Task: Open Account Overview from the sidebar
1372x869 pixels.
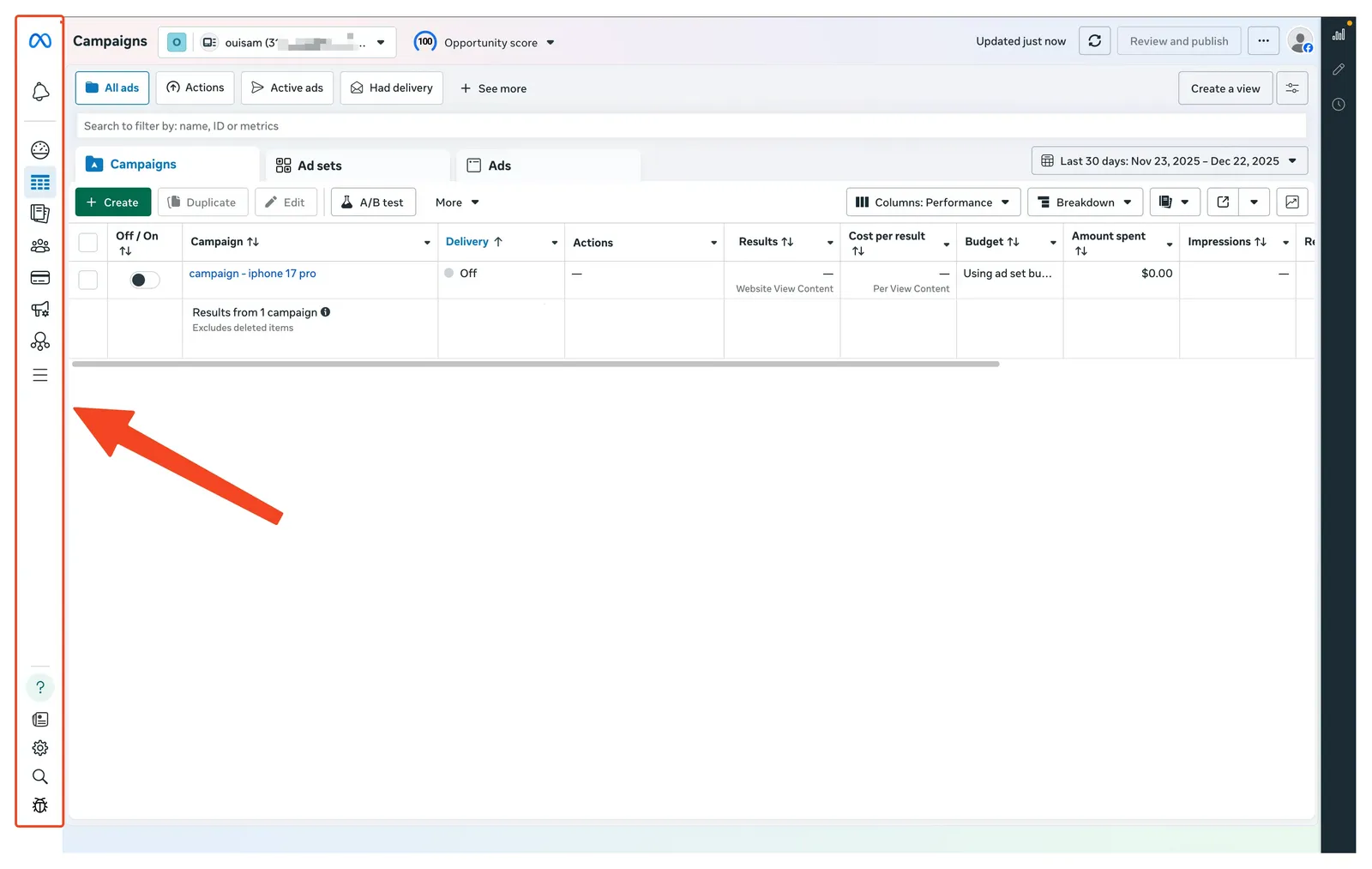Action: tap(39, 149)
